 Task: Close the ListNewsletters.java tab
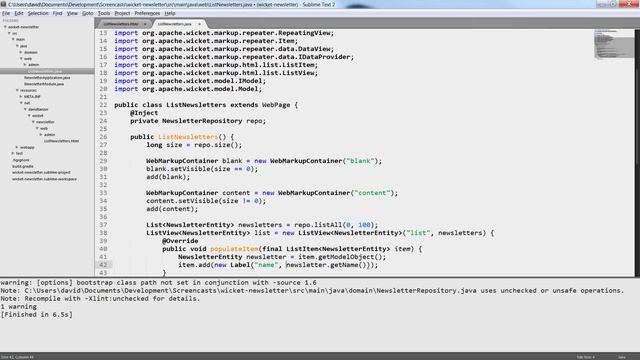coord(199,24)
